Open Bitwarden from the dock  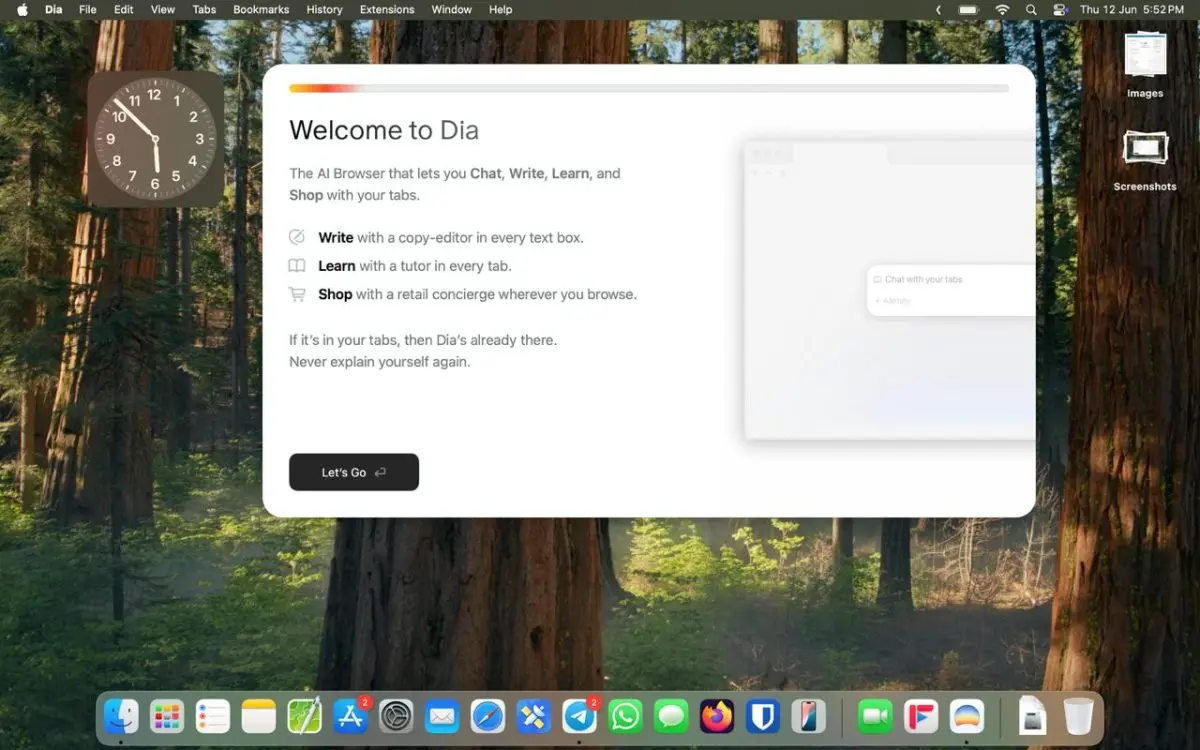(x=763, y=716)
